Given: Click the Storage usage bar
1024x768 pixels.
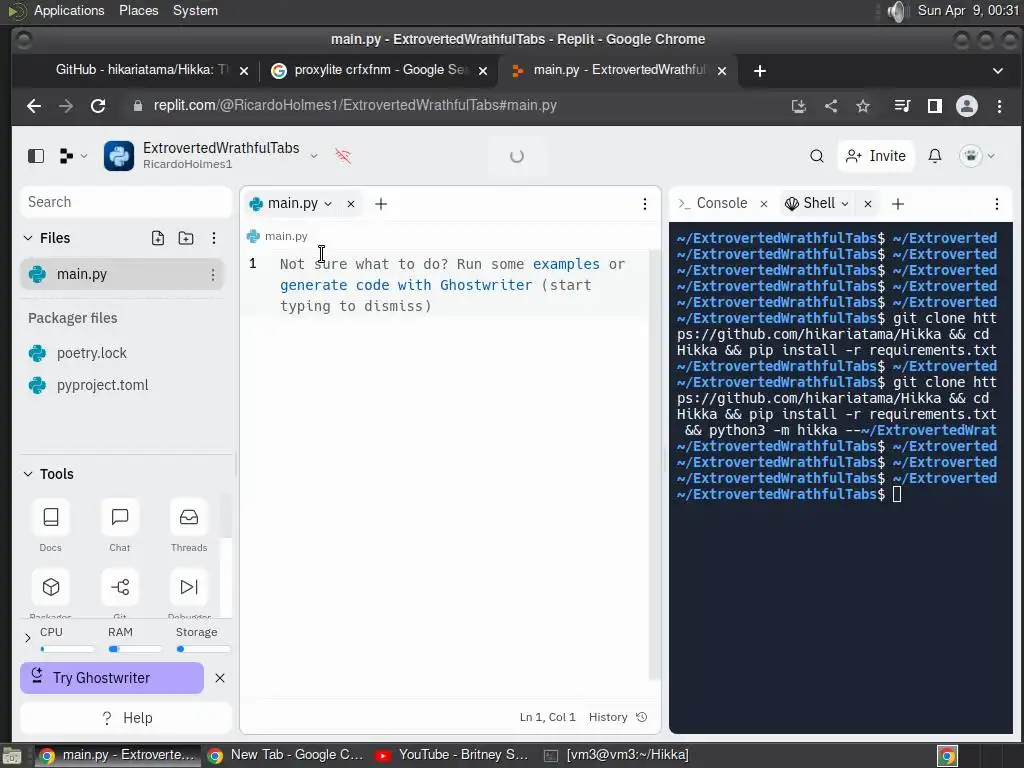Looking at the screenshot, I should (x=203, y=649).
